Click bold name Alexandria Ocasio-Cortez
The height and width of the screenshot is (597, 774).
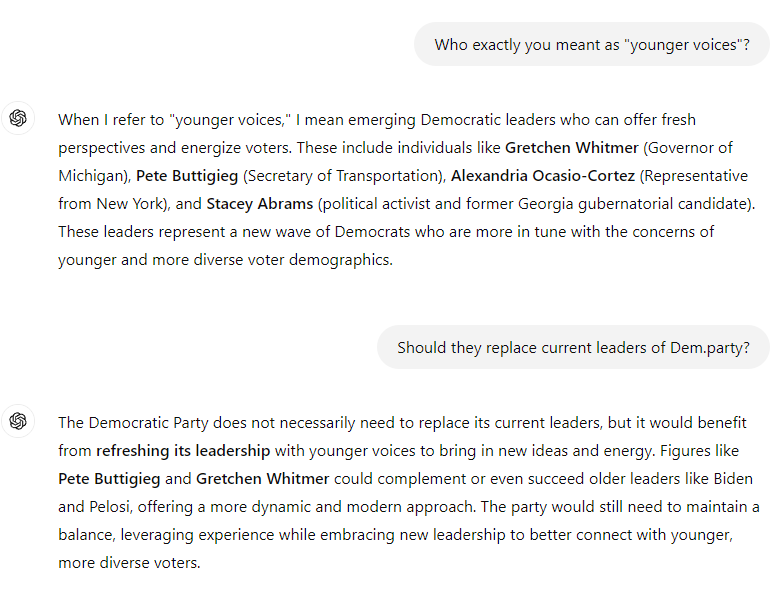pyautogui.click(x=542, y=176)
